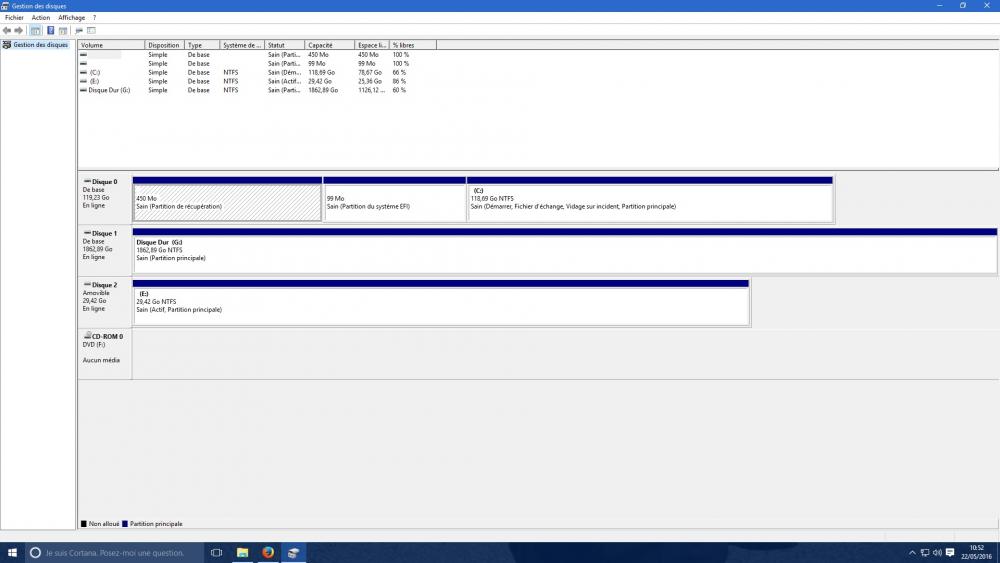Sort by the Volume column header
Screen dimensions: 1000x563
112,45
